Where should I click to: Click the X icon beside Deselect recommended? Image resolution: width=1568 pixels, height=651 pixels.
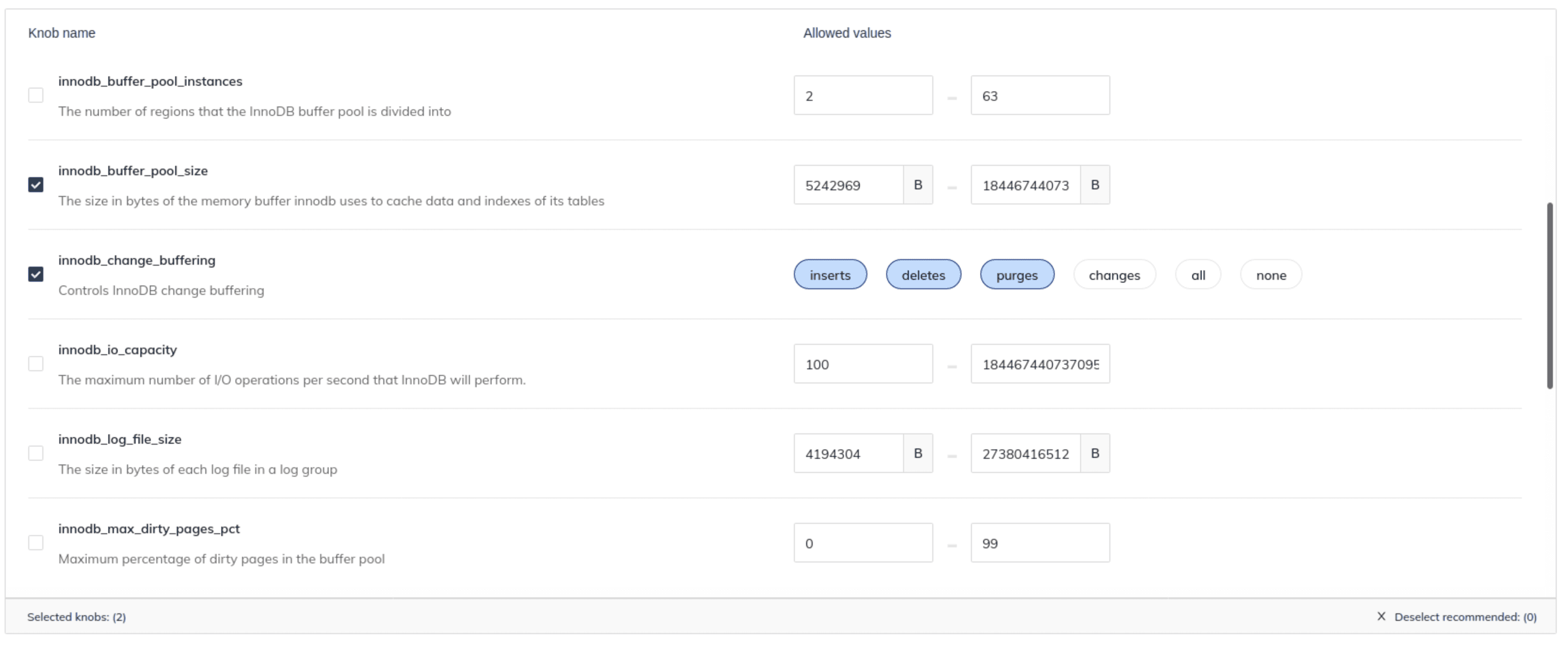[x=1381, y=616]
